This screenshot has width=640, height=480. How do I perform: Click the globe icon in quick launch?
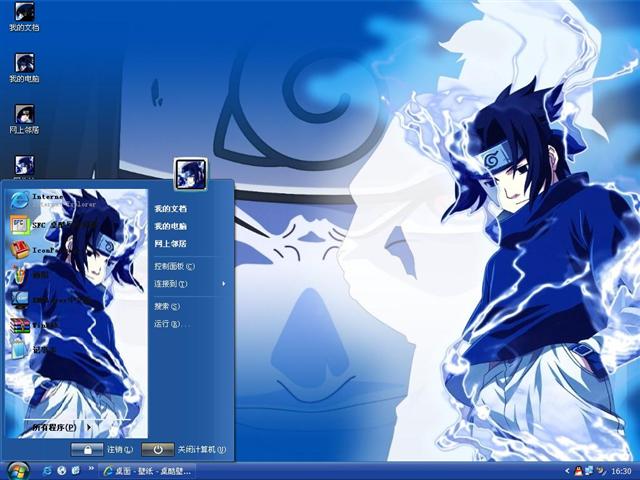[62, 471]
